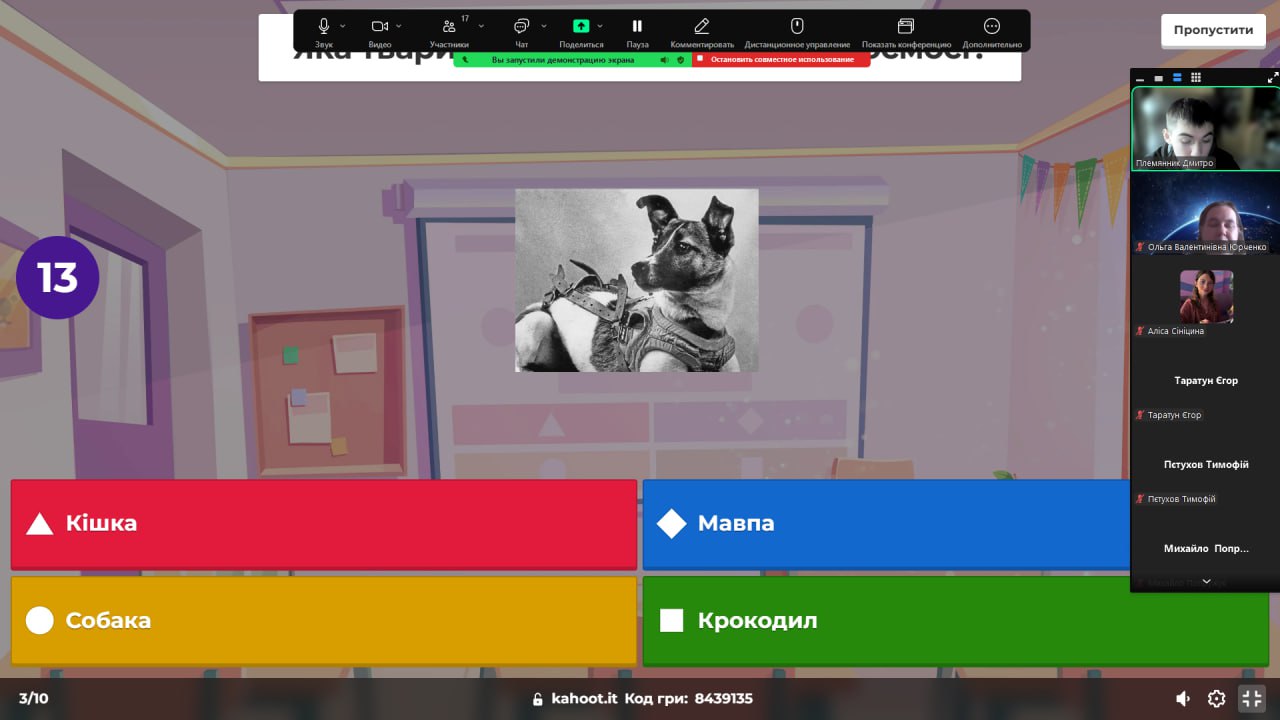Viewport: 1280px width, 720px height.
Task: Click the Дистанционное управление mouse icon
Action: click(797, 27)
